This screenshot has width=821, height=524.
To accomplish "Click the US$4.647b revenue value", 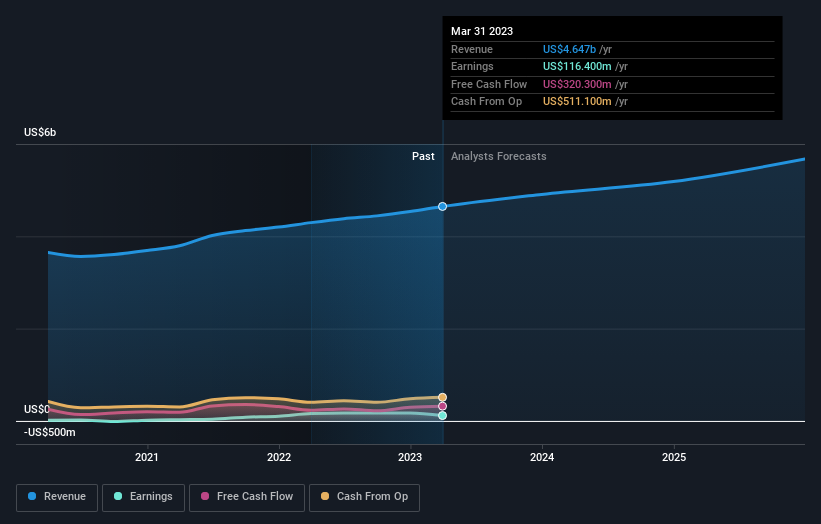I will point(569,49).
